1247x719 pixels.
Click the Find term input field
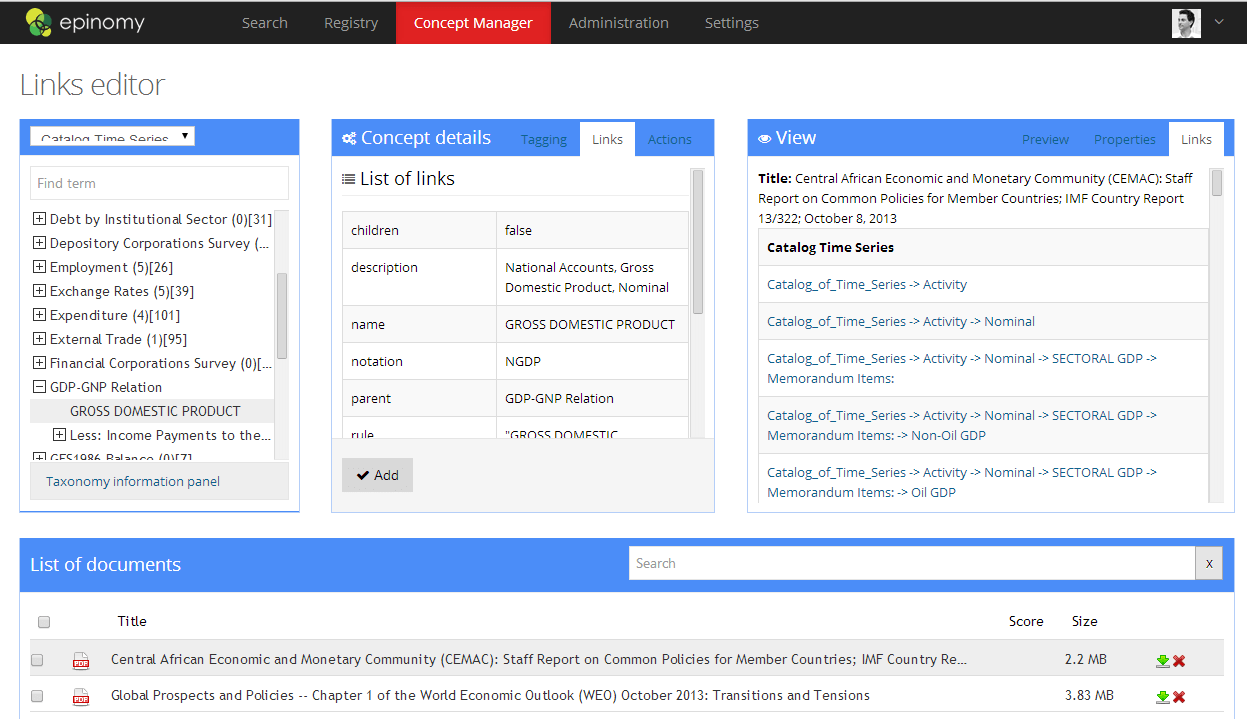coord(159,183)
